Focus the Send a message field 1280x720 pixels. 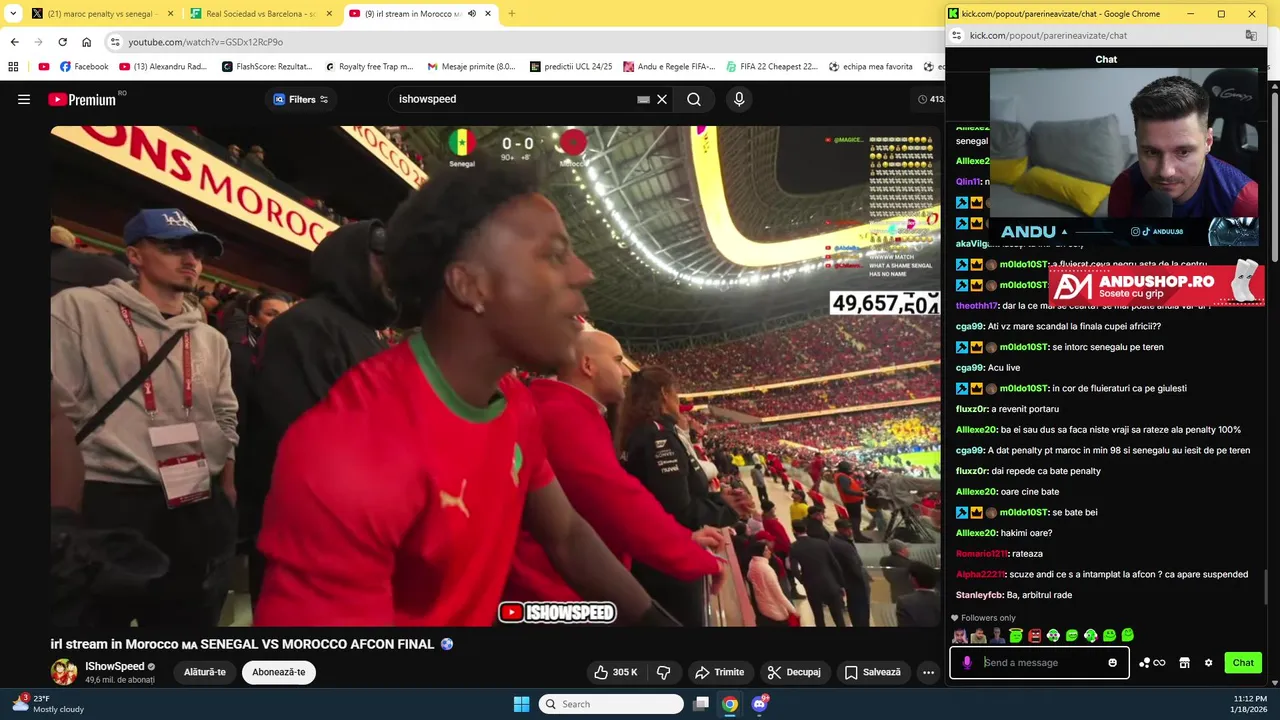1042,662
